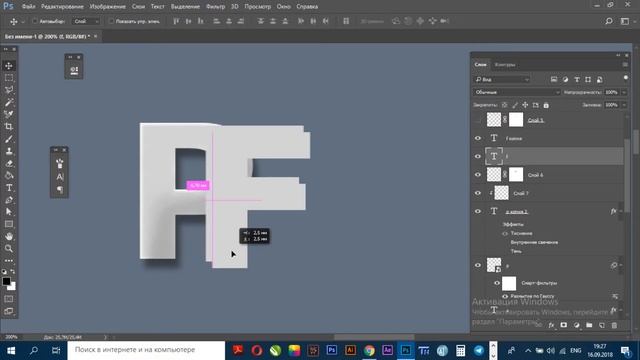Select the Horizontal Type tool
640x360 pixels.
pyautogui.click(x=9, y=188)
